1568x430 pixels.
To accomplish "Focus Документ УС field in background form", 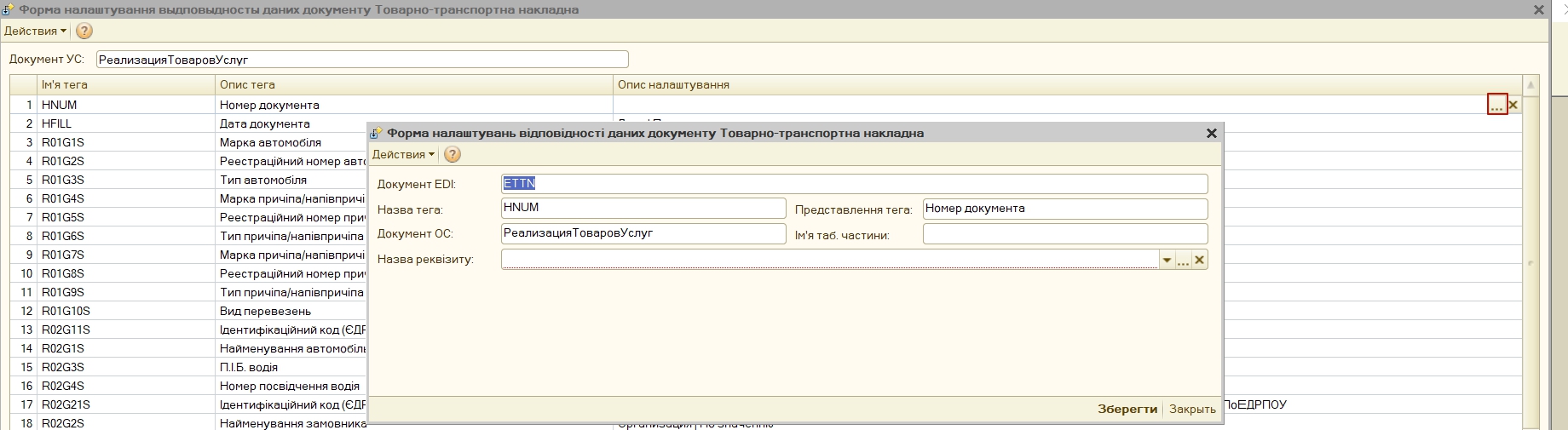I will tap(362, 60).
